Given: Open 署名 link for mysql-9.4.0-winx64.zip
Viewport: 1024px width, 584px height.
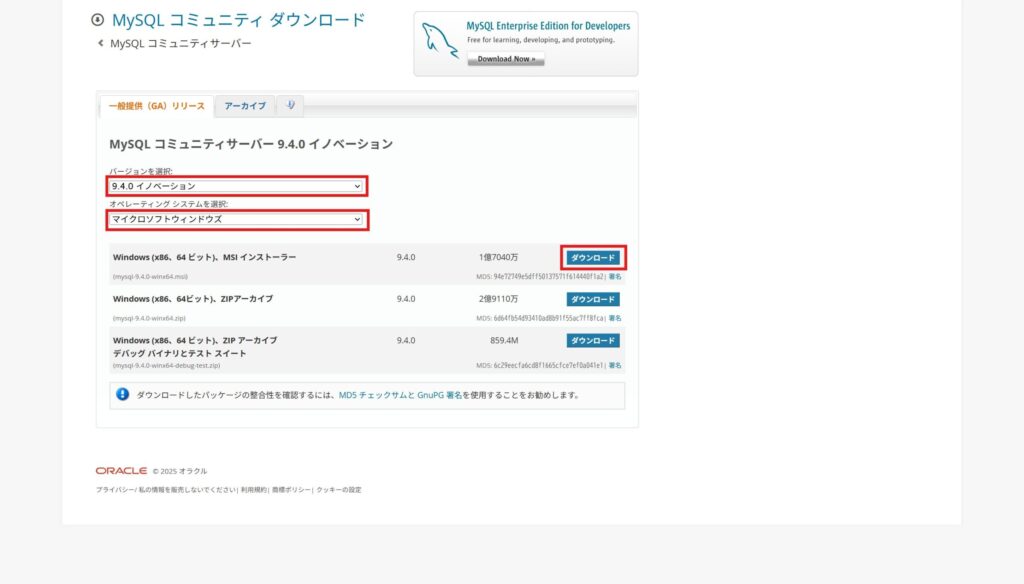Looking at the screenshot, I should pyautogui.click(x=615, y=318).
